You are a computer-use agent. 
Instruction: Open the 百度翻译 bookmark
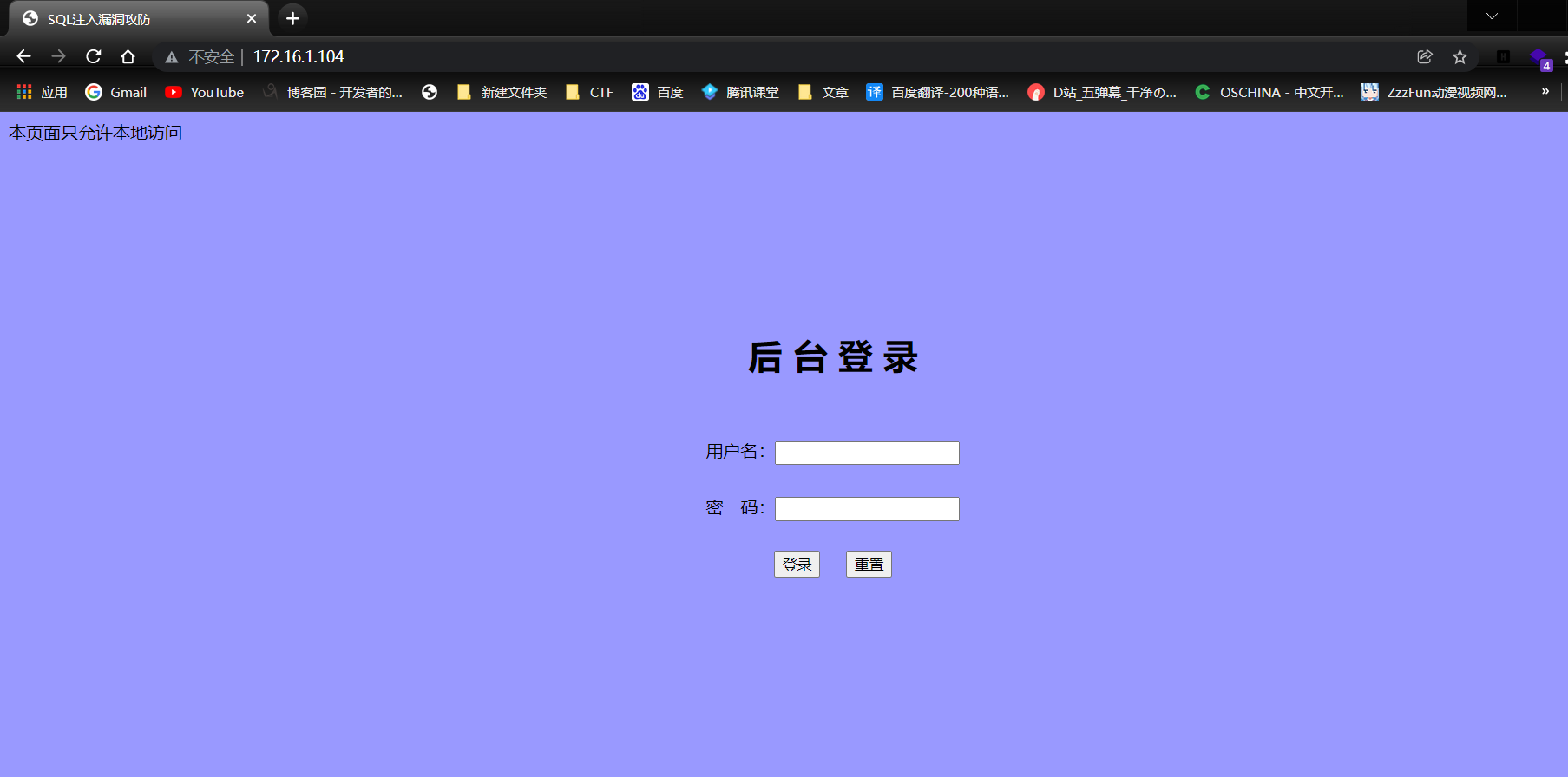[937, 92]
